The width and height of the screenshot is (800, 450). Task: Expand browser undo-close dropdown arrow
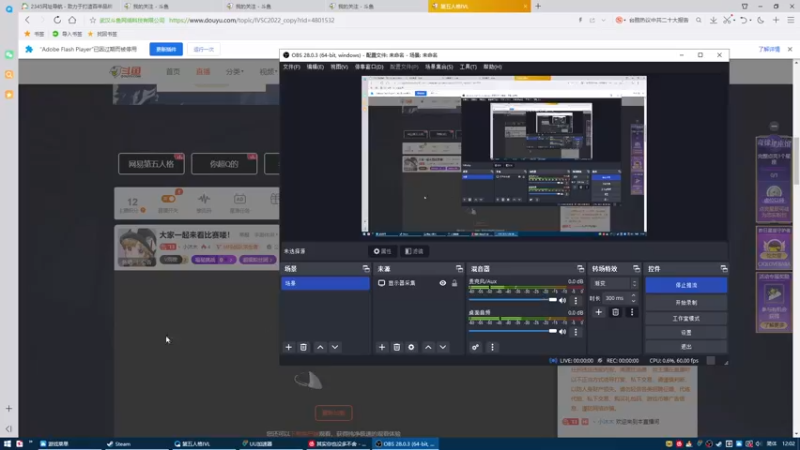point(751,20)
